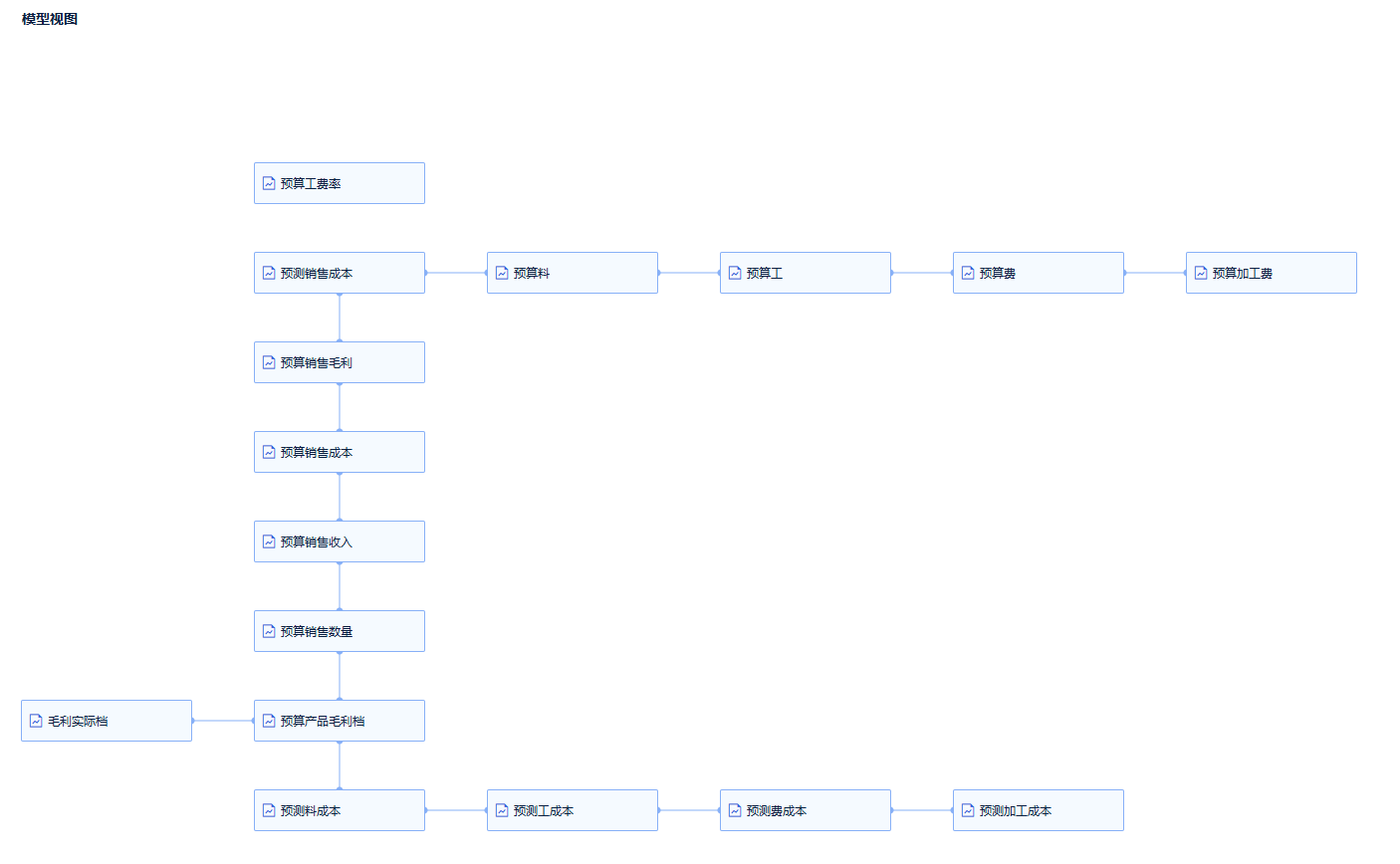Click the chart icon on 预算工费率 node

269,183
